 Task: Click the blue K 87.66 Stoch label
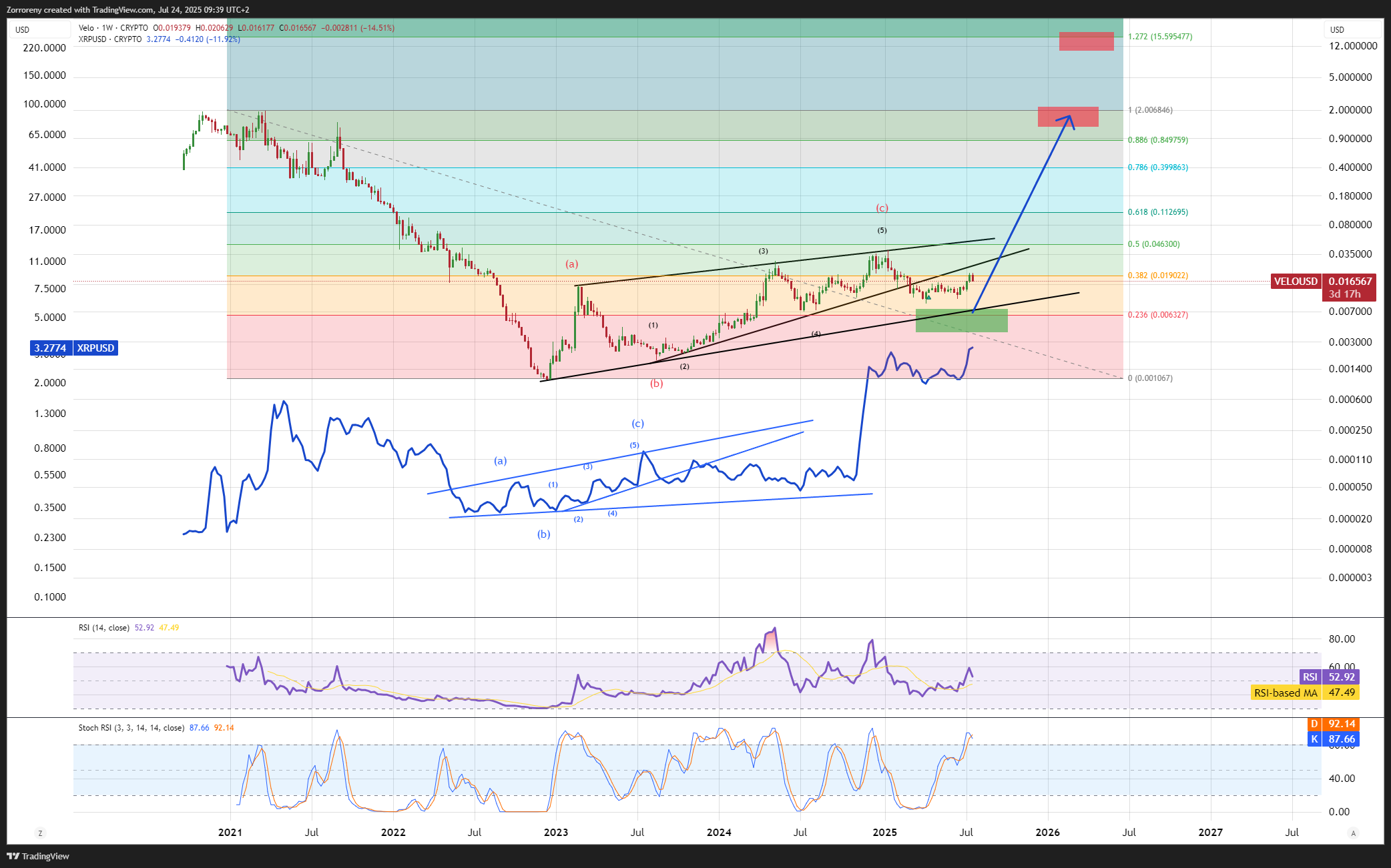pos(1333,739)
